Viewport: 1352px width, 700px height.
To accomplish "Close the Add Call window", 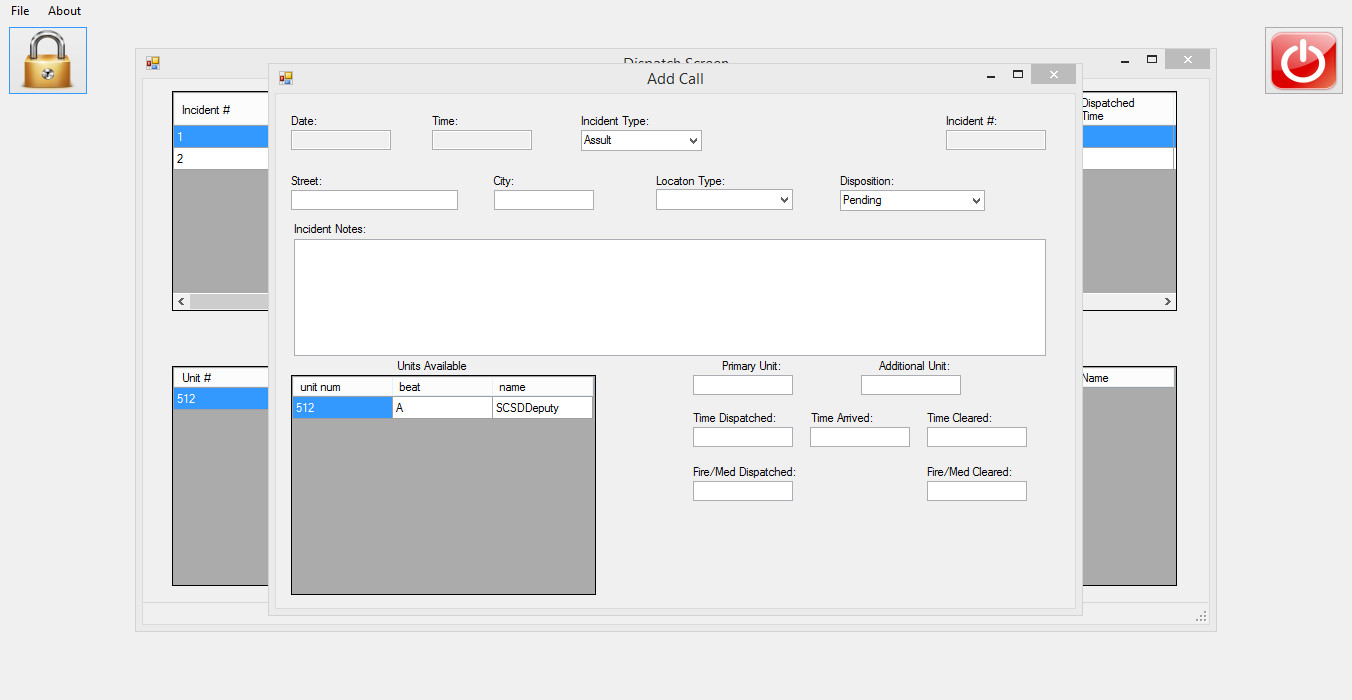I will (x=1053, y=75).
